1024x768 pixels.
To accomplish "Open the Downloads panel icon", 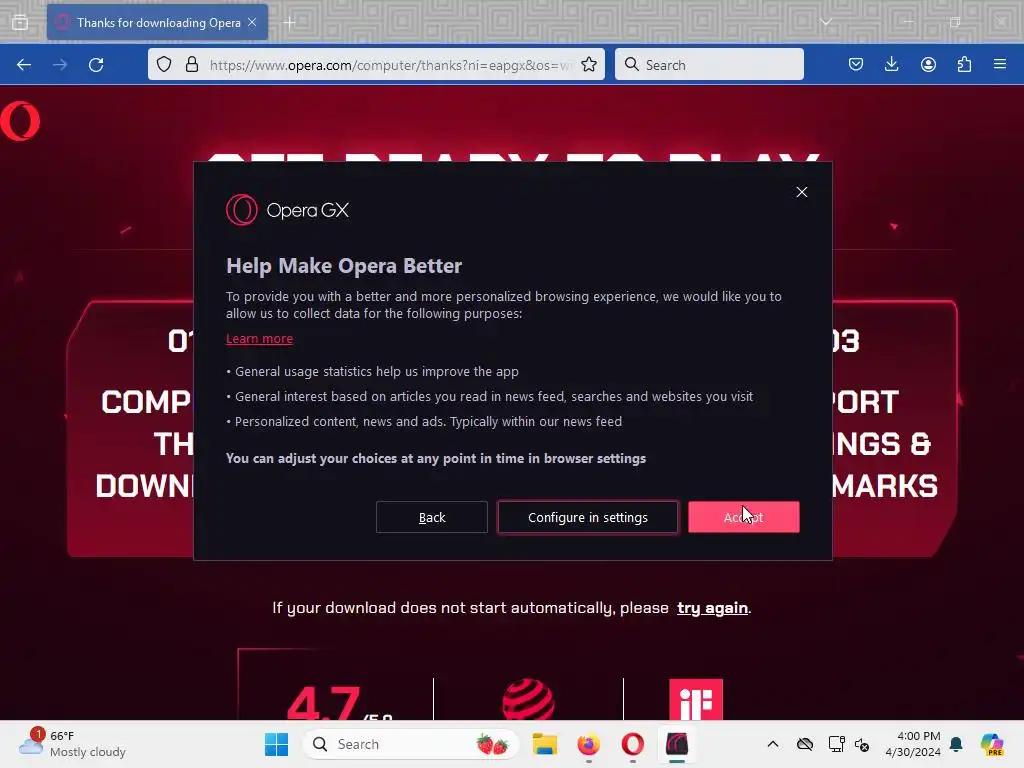I will (x=891, y=65).
